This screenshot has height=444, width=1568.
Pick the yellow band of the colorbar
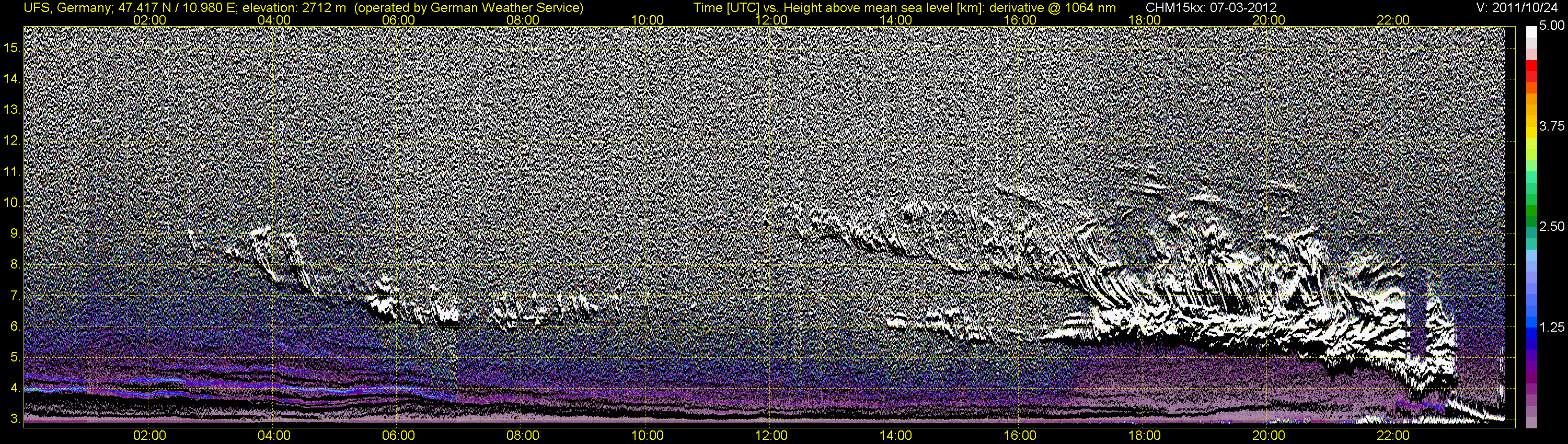1531,133
